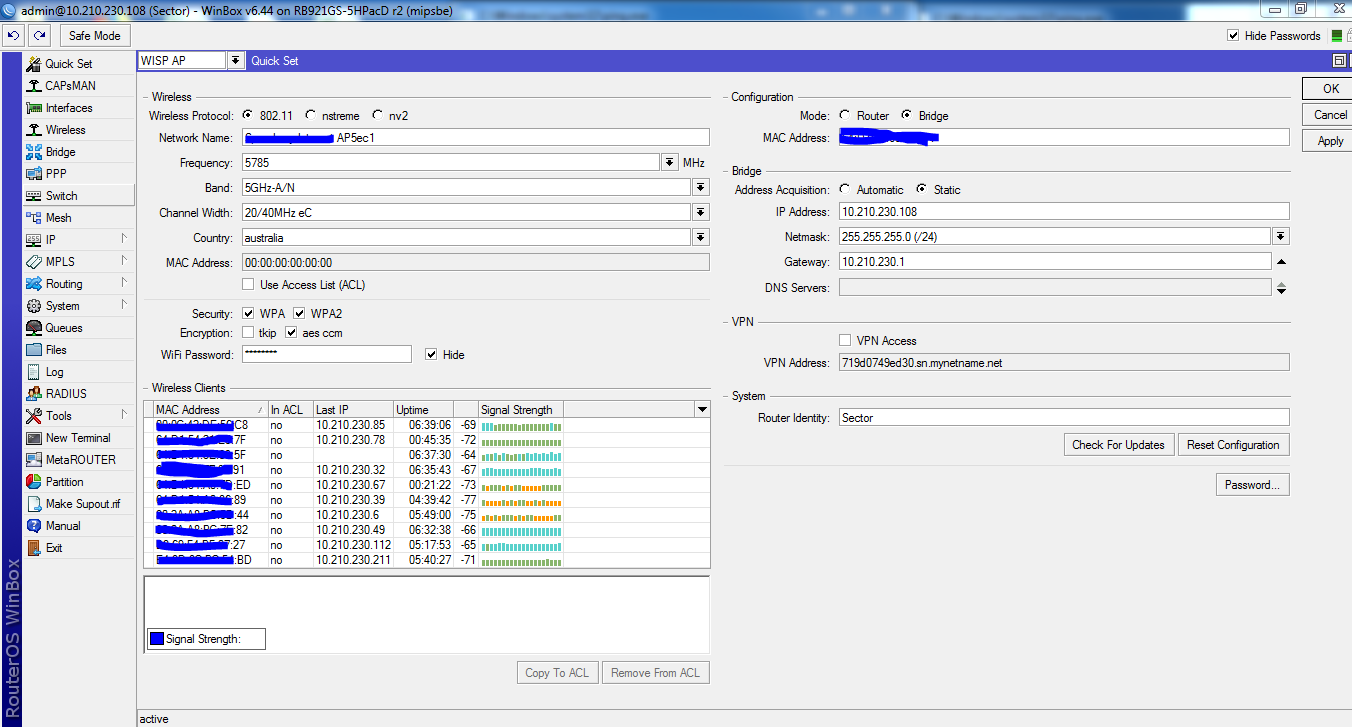Click the DNS Servers expand arrows
Image resolution: width=1352 pixels, height=727 pixels.
pos(1281,288)
